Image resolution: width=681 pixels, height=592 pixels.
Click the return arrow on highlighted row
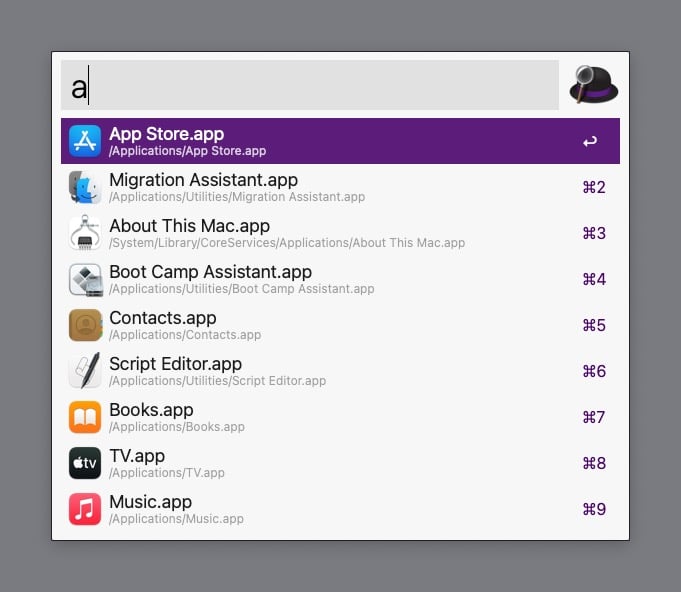(x=590, y=142)
